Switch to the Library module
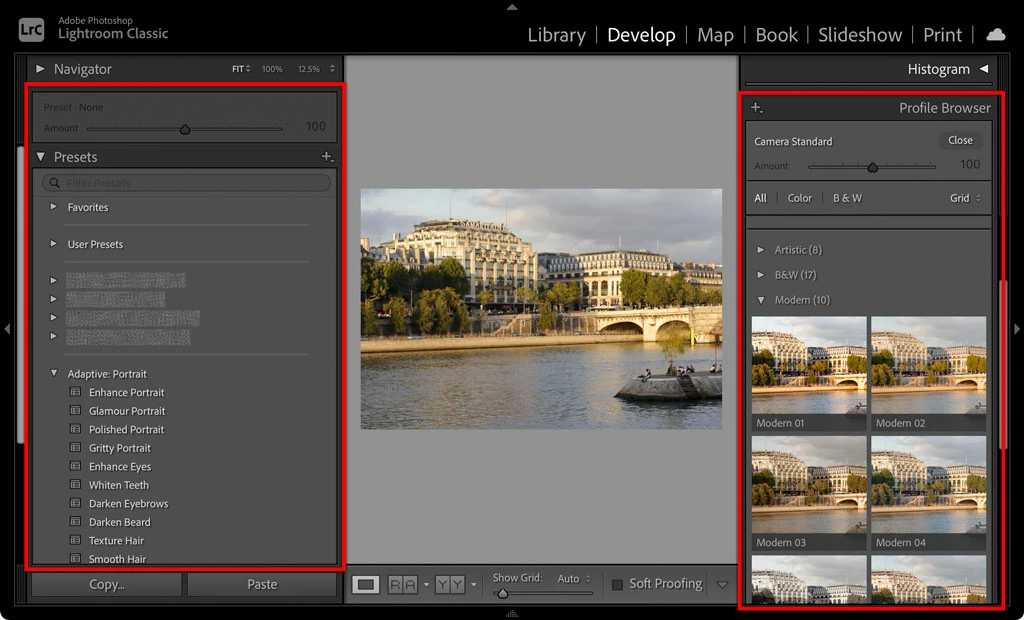1024x620 pixels. pos(556,35)
